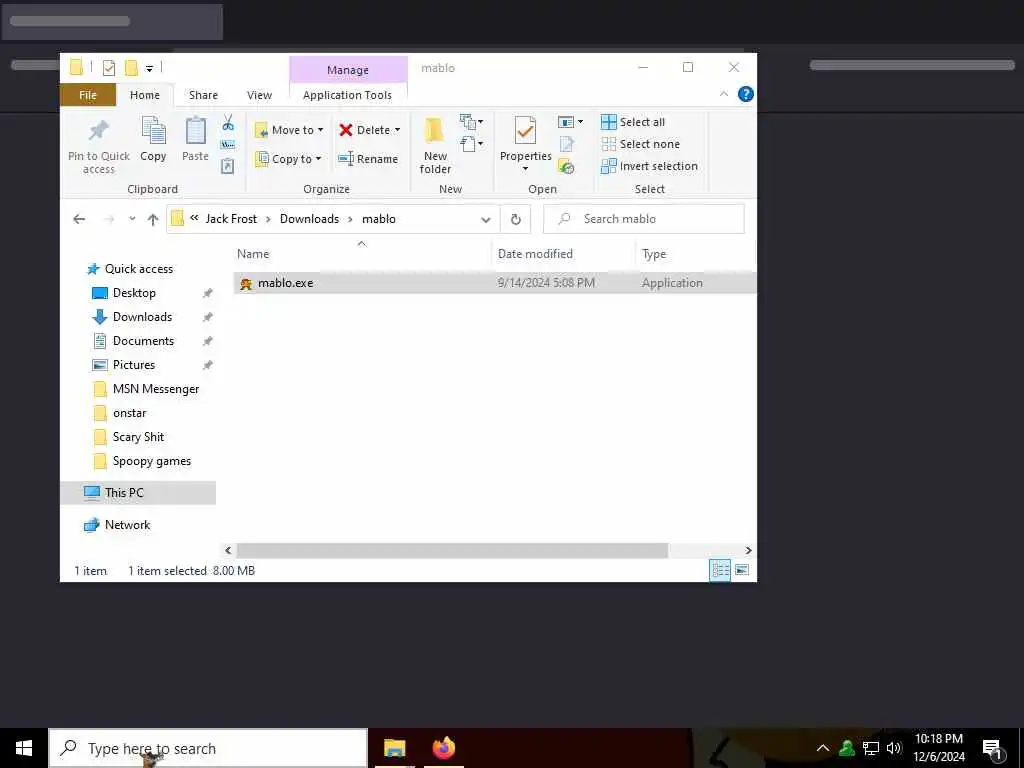The height and width of the screenshot is (768, 1024).
Task: Expand the Delete dropdown arrow
Action: point(397,130)
